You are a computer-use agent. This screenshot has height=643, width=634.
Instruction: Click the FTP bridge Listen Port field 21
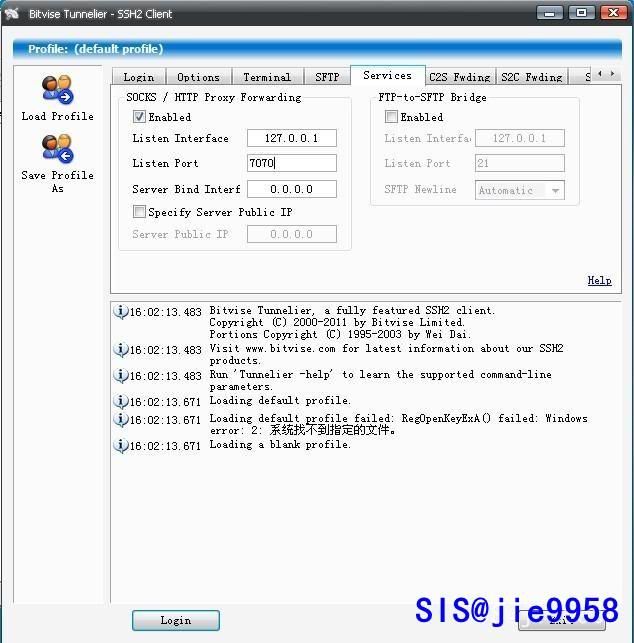coord(520,163)
